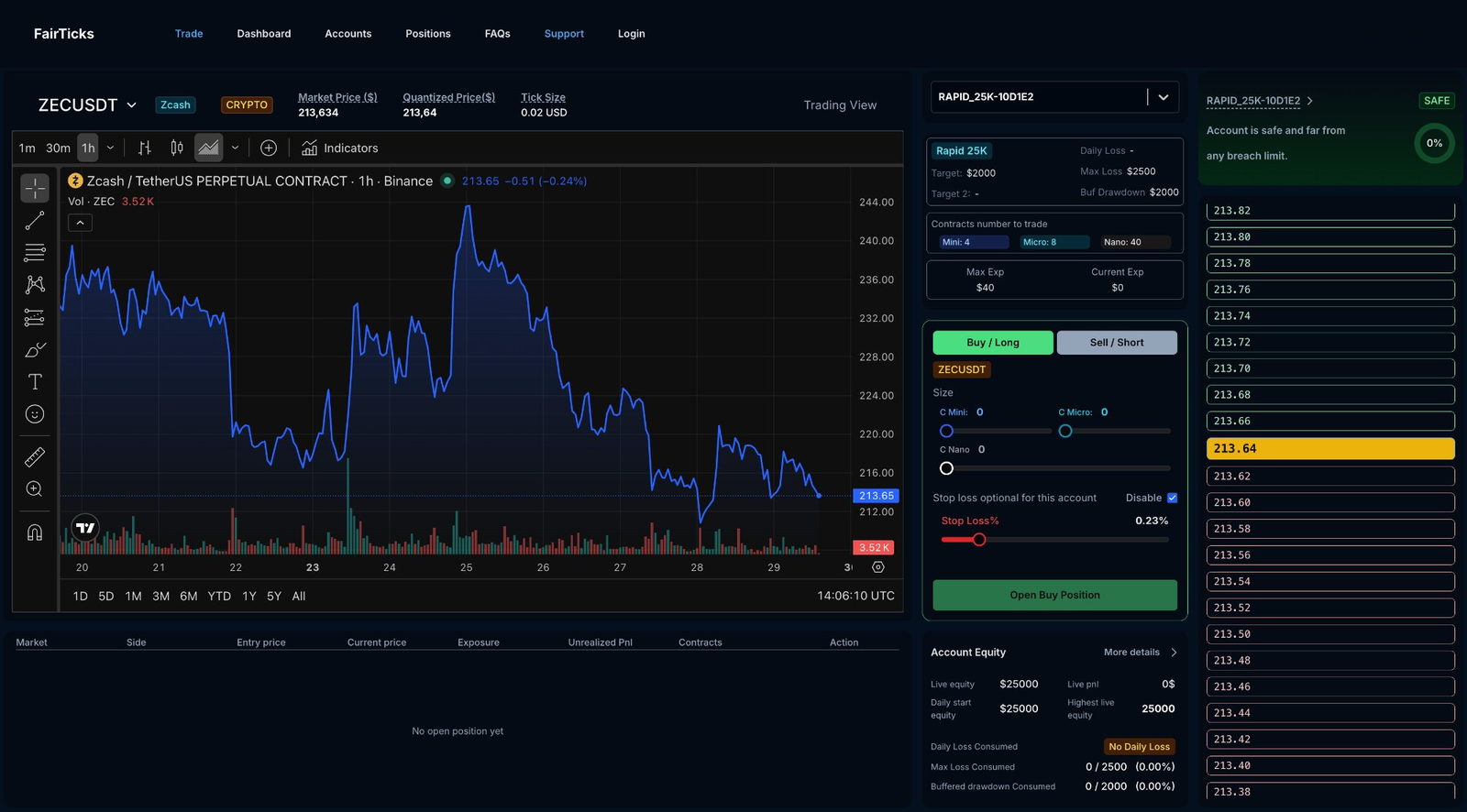Select the crosshair cursor tool
The image size is (1467, 812).
(x=35, y=188)
